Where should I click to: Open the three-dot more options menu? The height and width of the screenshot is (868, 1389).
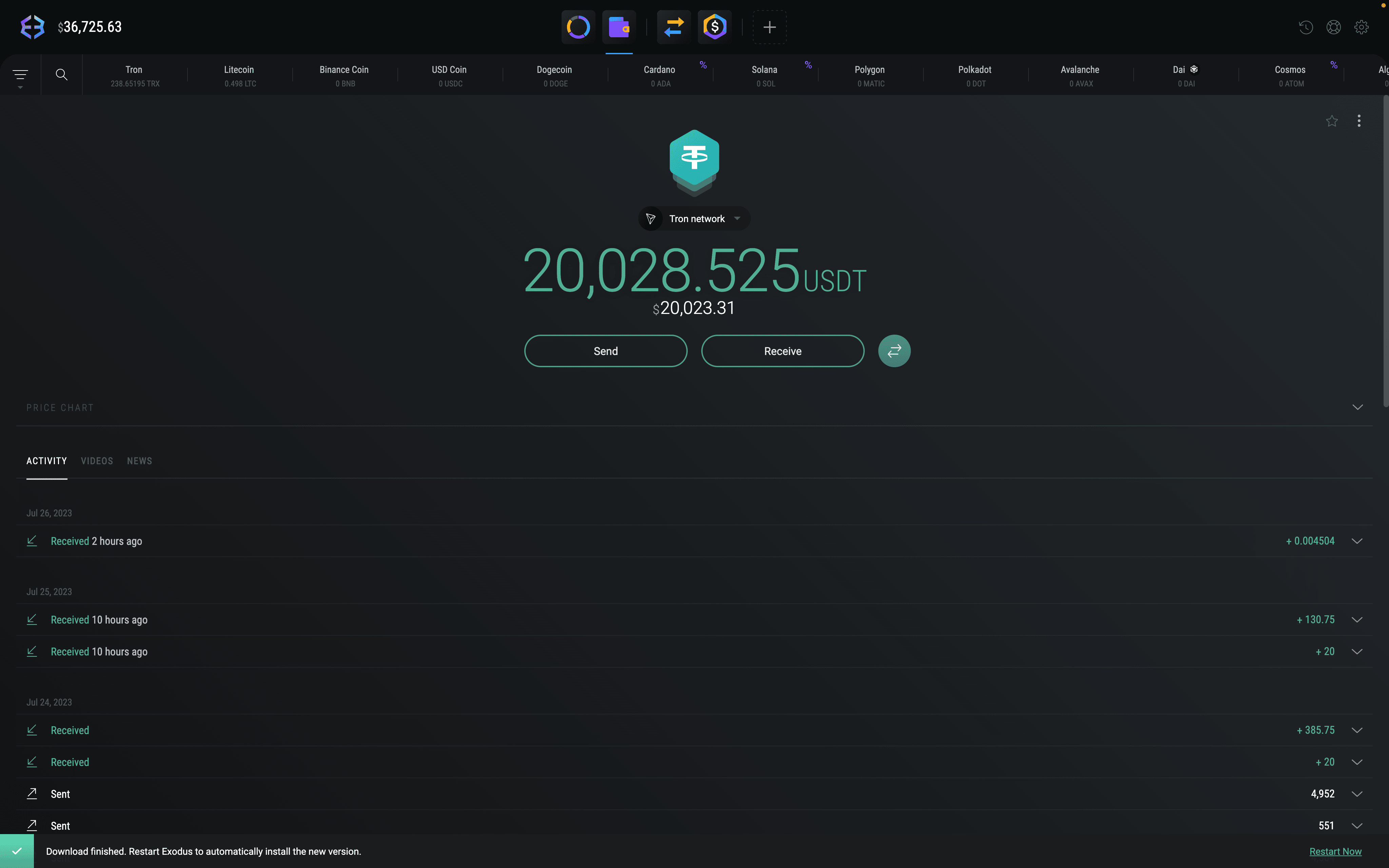[1358, 121]
